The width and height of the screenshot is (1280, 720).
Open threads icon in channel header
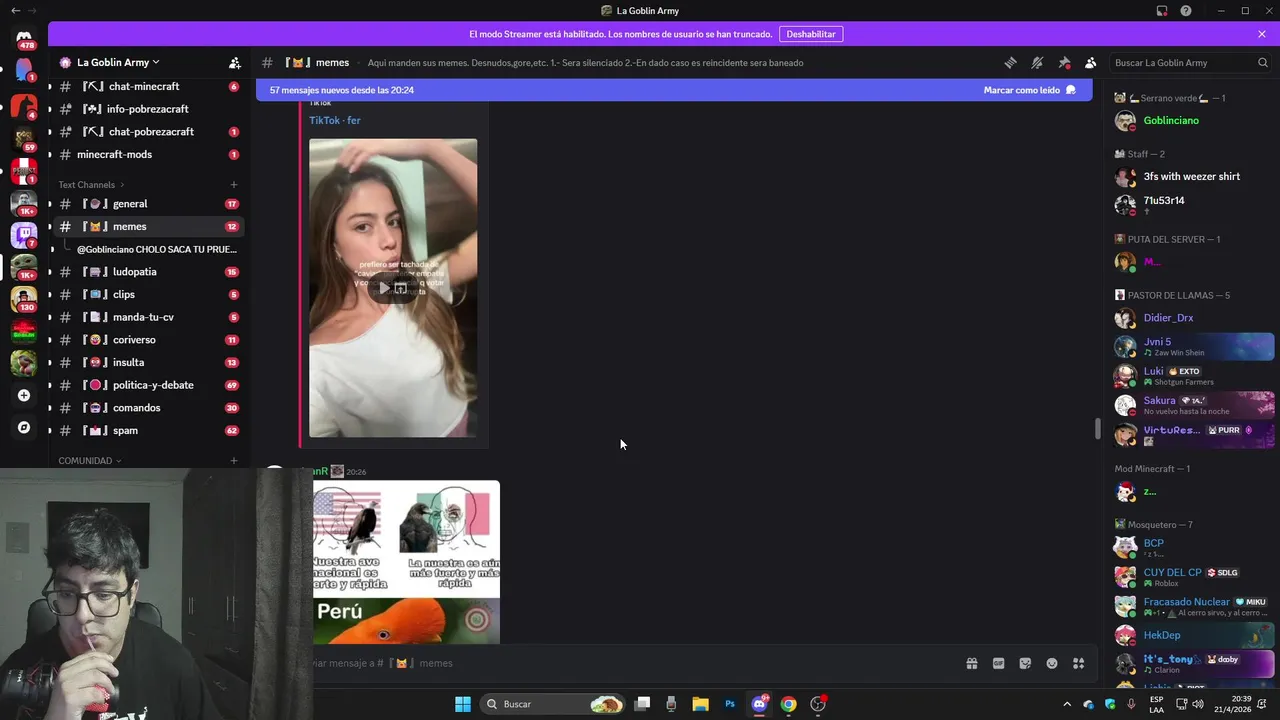[x=1010, y=62]
